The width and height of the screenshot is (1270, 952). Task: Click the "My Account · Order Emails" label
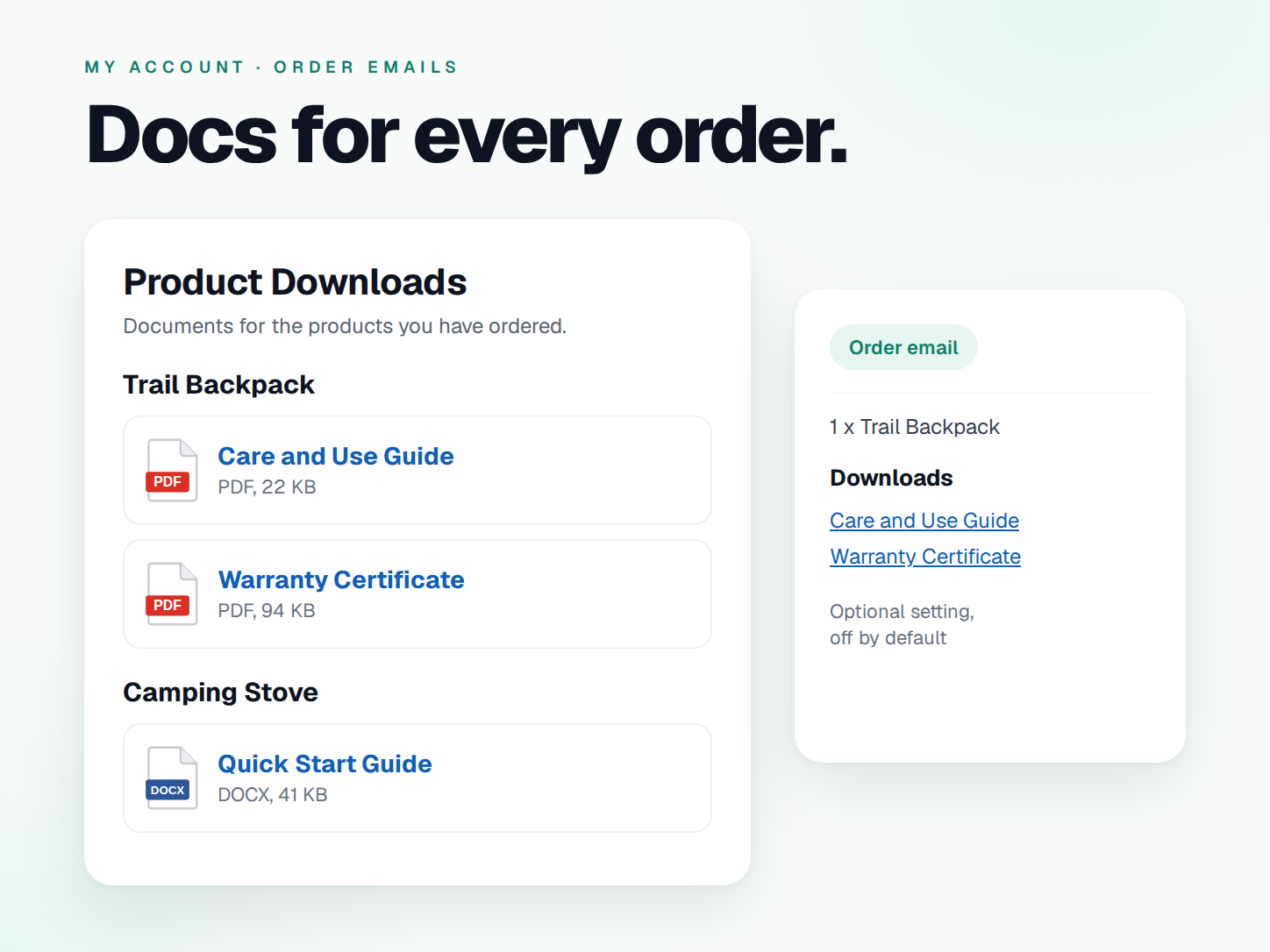click(x=271, y=67)
